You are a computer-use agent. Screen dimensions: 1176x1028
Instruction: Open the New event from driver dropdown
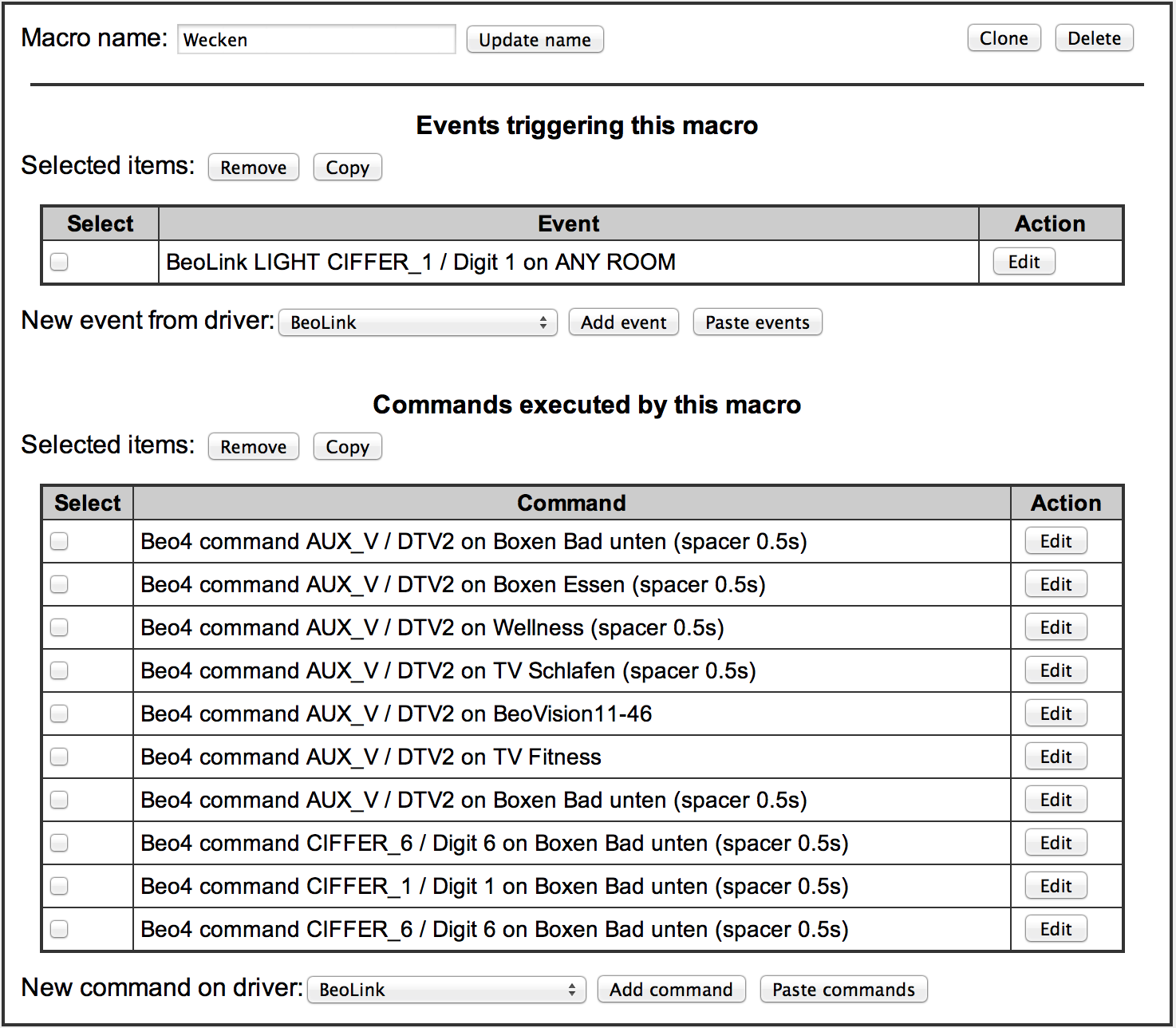click(417, 322)
